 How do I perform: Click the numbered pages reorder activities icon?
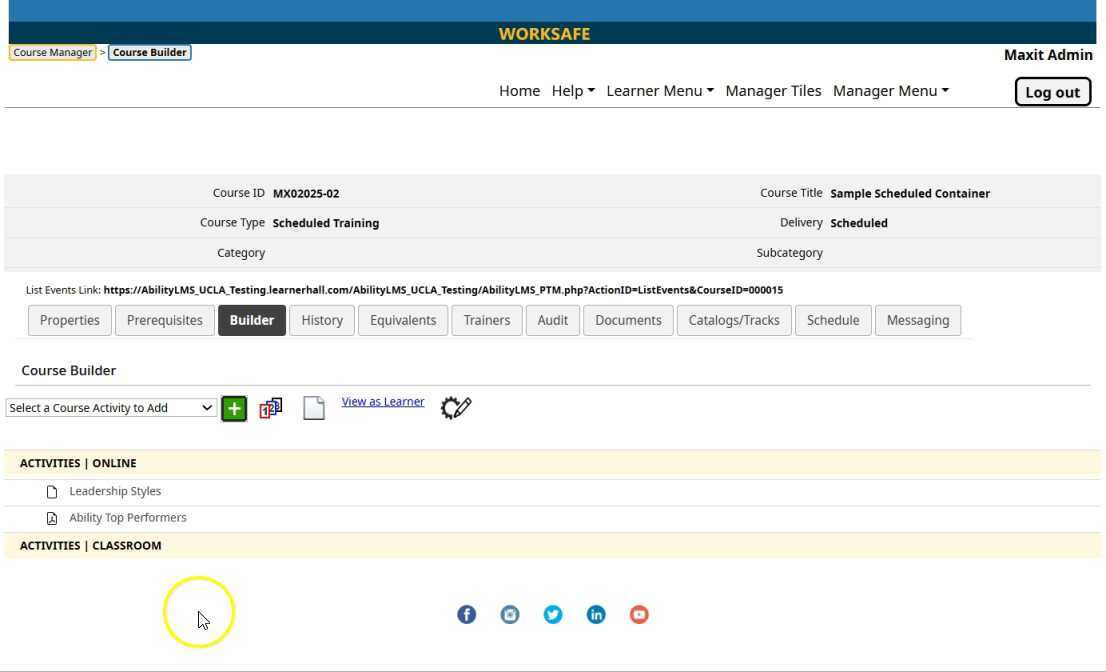[271, 408]
